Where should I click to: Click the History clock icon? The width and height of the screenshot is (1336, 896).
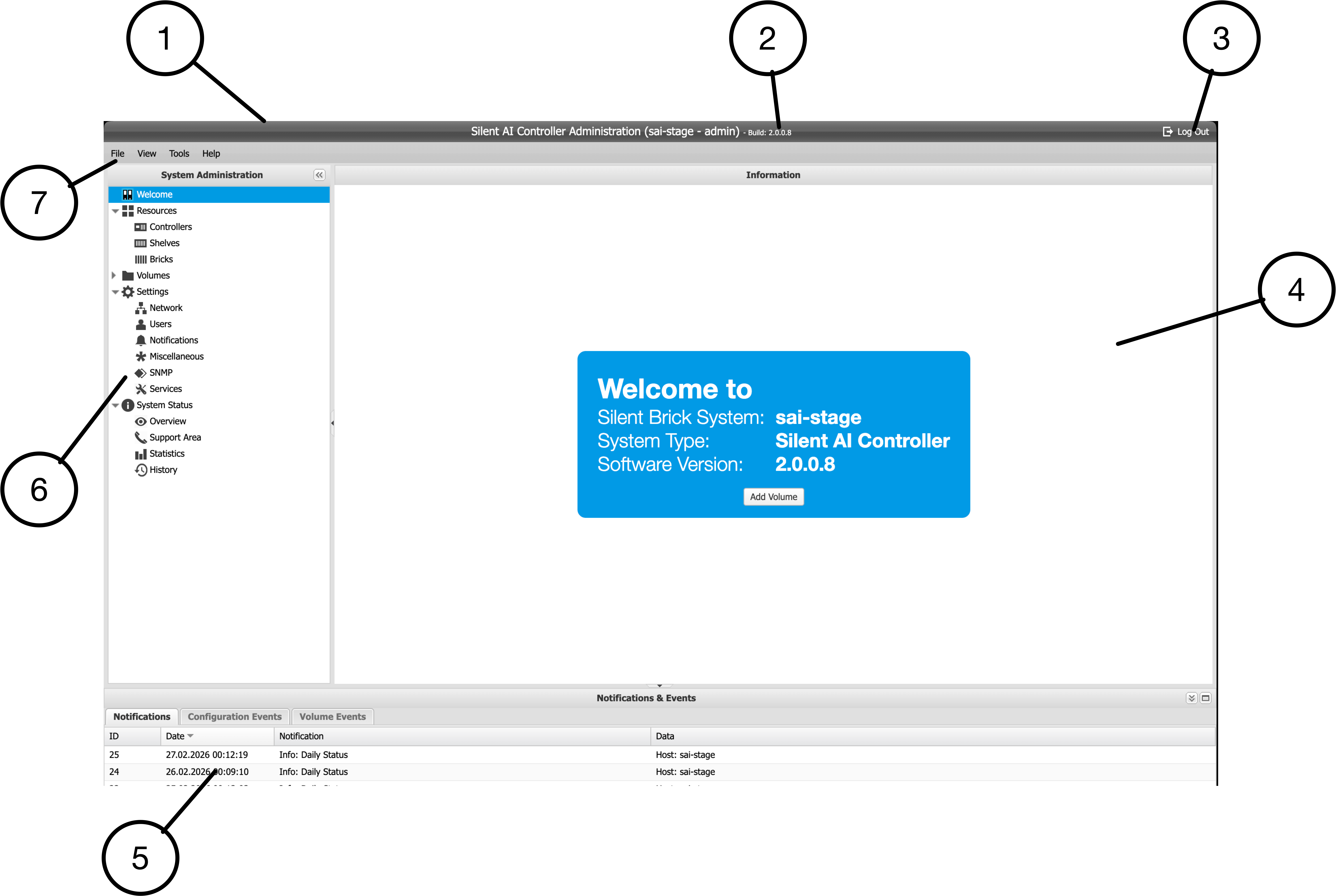pyautogui.click(x=141, y=470)
